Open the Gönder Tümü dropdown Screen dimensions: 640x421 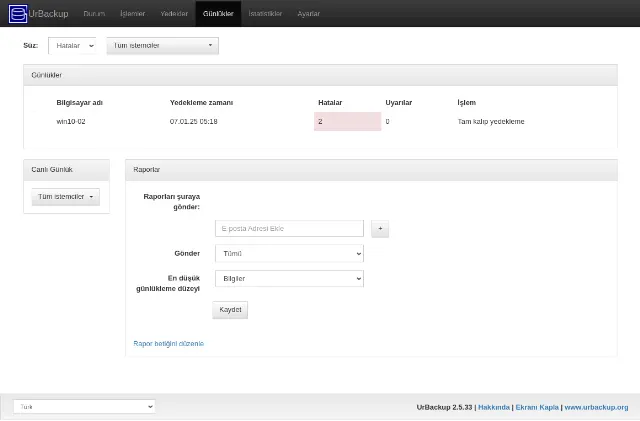289,254
